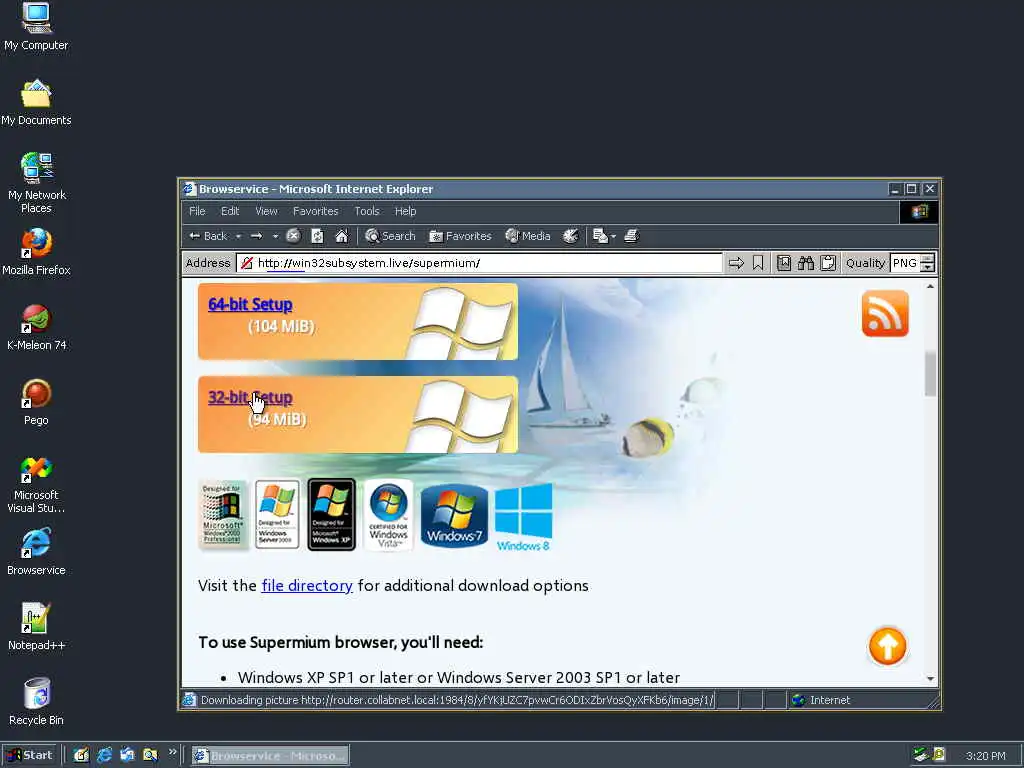Open the Tools menu
The width and height of the screenshot is (1024, 768).
pyautogui.click(x=366, y=211)
